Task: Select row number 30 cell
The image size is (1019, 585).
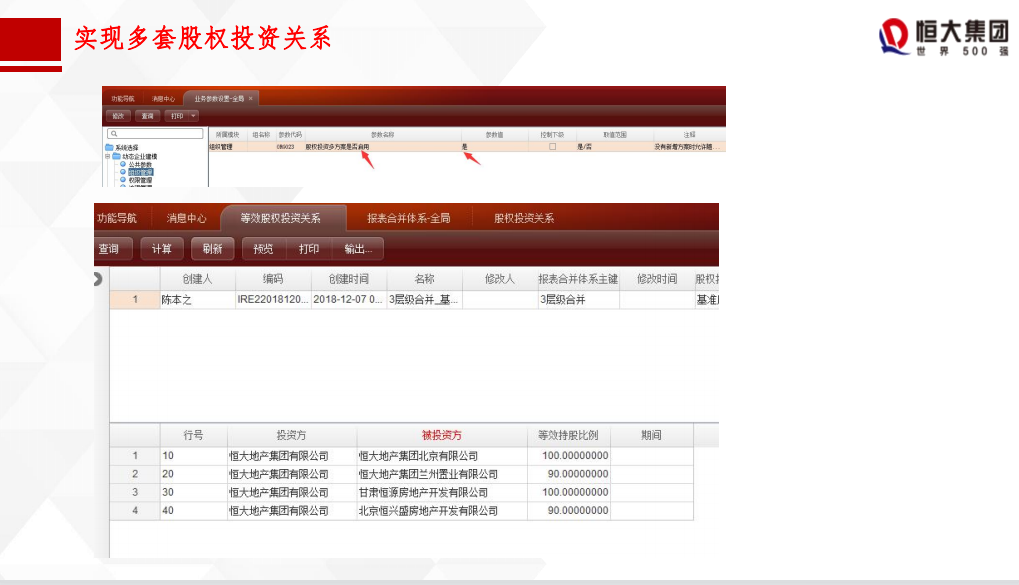Action: [x=194, y=493]
